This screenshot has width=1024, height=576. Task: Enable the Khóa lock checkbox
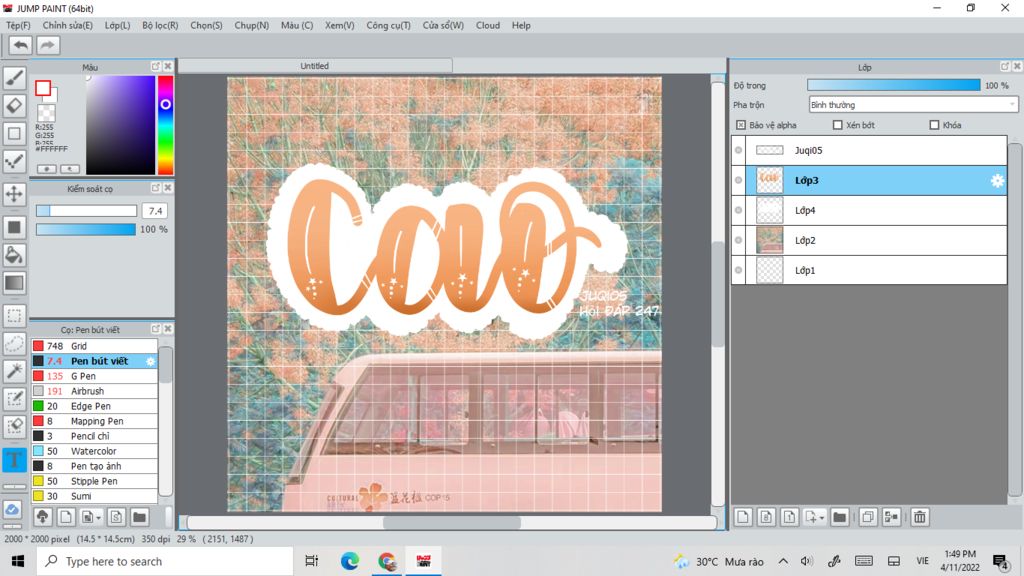click(x=935, y=125)
